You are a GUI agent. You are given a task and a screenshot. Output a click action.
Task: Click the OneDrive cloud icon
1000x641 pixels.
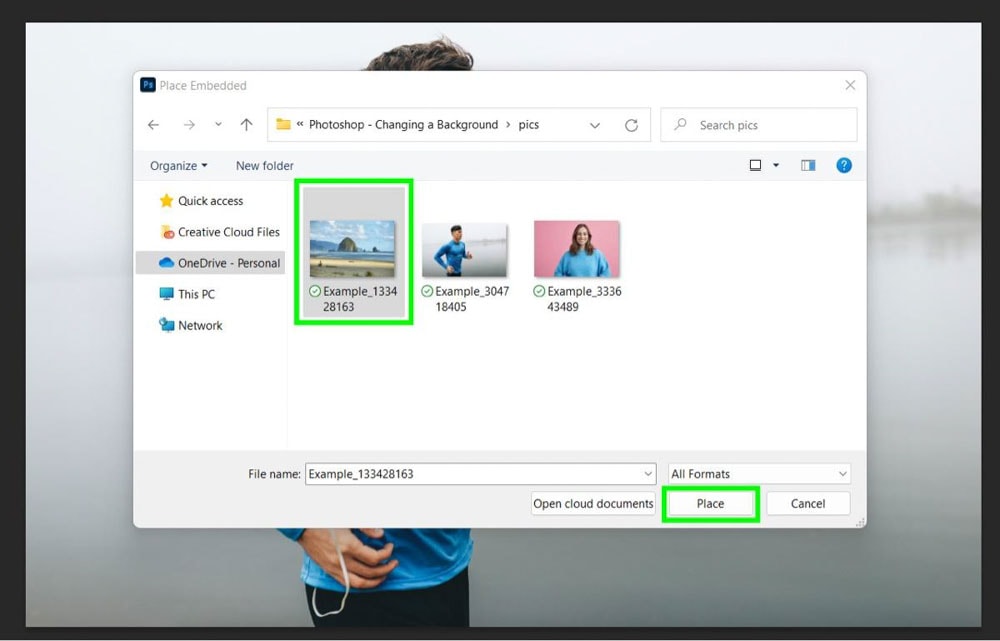tap(166, 263)
